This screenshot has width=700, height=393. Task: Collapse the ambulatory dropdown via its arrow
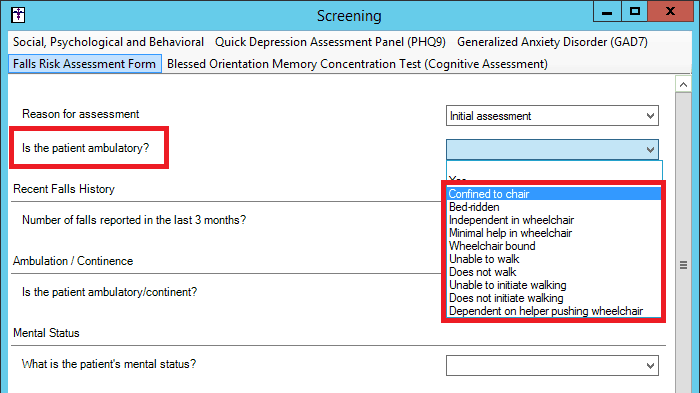[x=650, y=150]
